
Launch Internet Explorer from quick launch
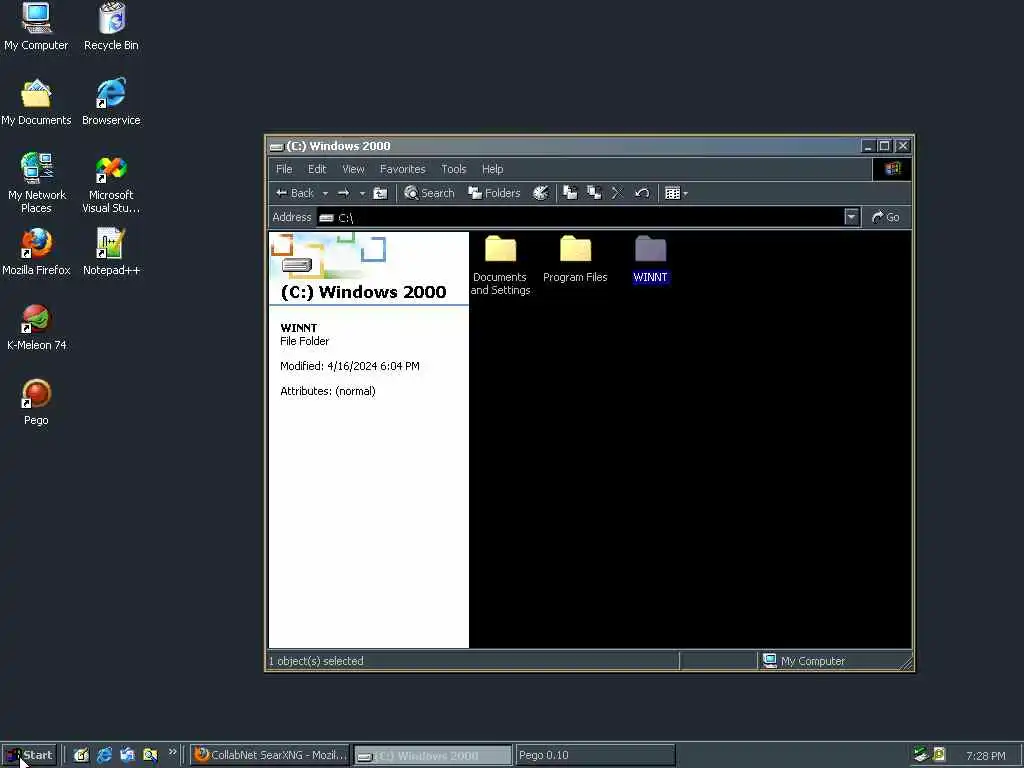[x=104, y=755]
